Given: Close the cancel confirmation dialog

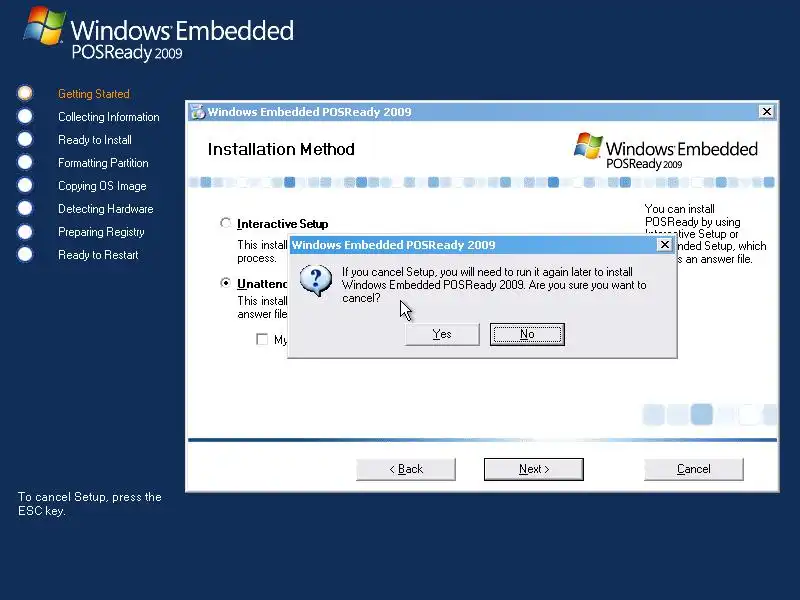Looking at the screenshot, I should 664,245.
